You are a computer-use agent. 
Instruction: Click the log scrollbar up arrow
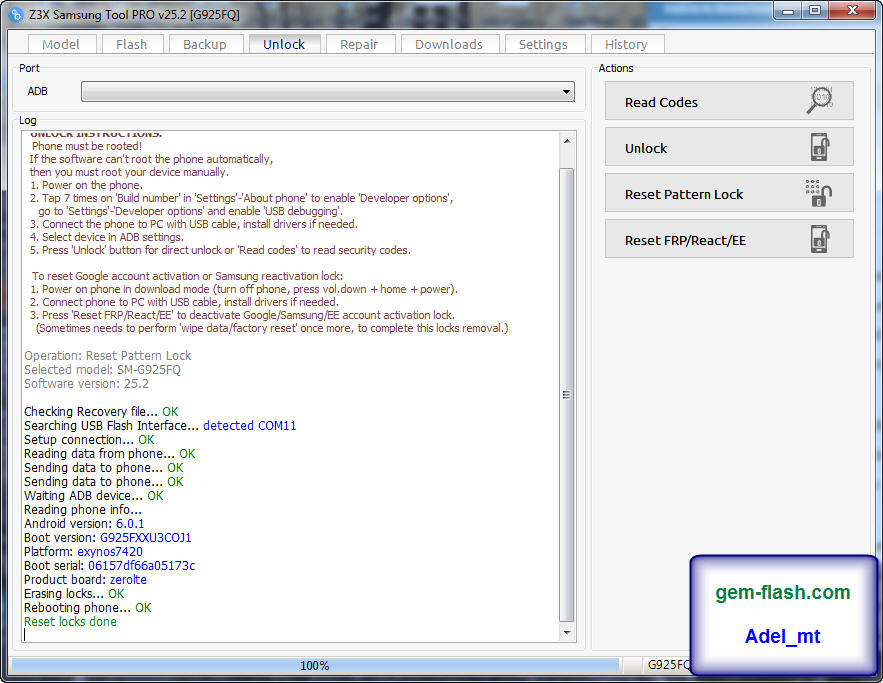[x=567, y=141]
